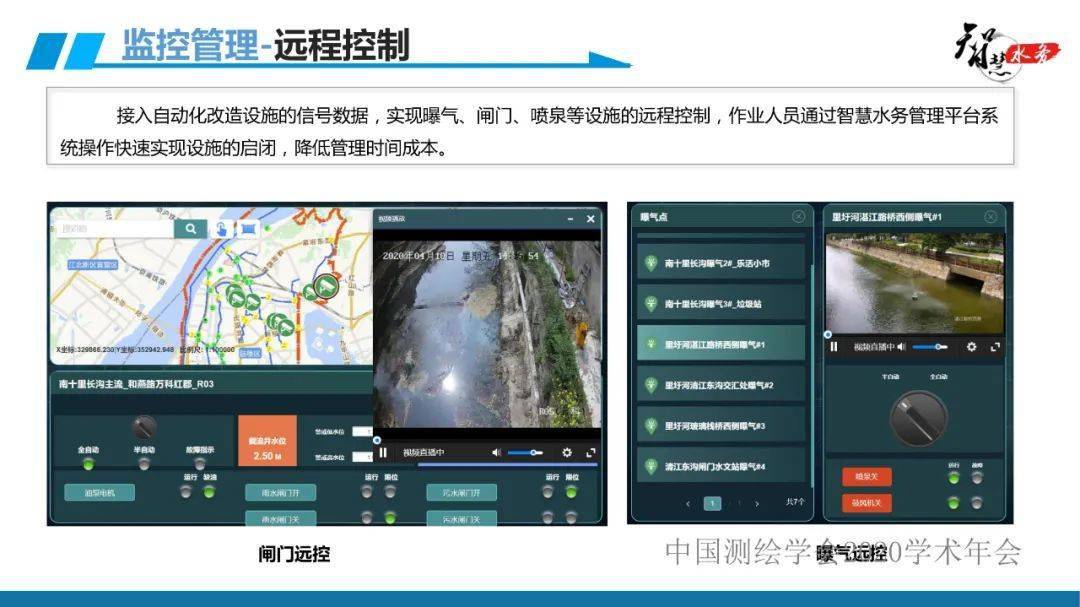Viewport: 1080px width, 607px height.
Task: Close the gate camera video window
Action: (x=590, y=219)
